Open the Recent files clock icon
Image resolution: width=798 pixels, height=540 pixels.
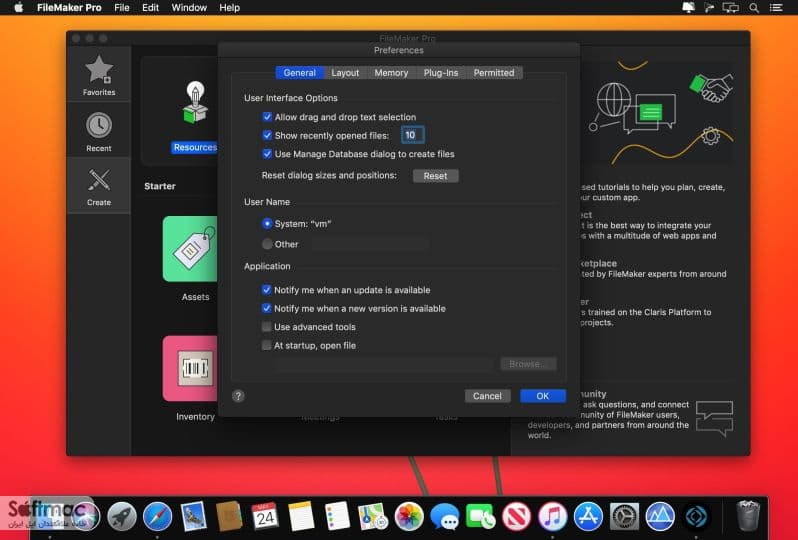99,125
